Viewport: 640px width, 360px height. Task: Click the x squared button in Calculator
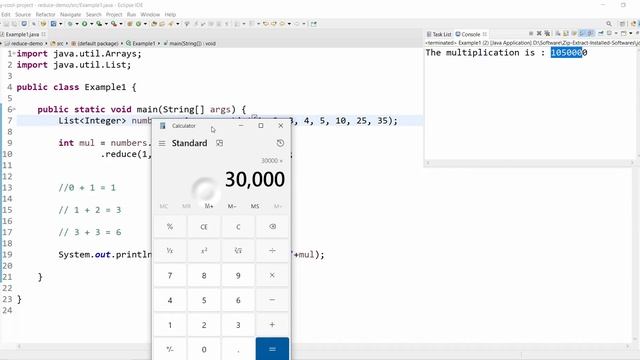(x=204, y=251)
